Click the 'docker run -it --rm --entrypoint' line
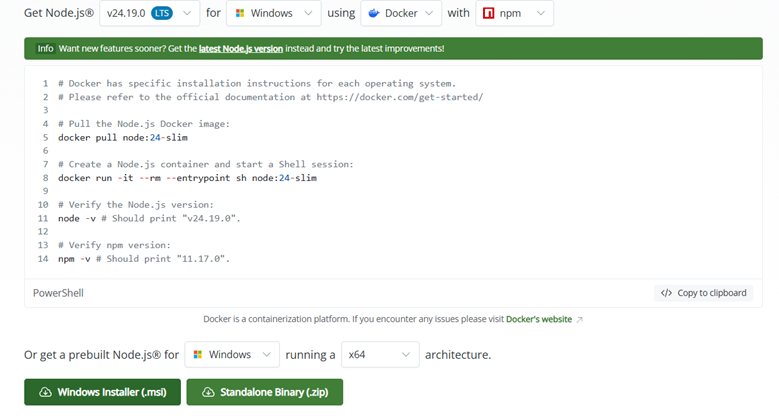This screenshot has height=416, width=779. click(x=187, y=177)
